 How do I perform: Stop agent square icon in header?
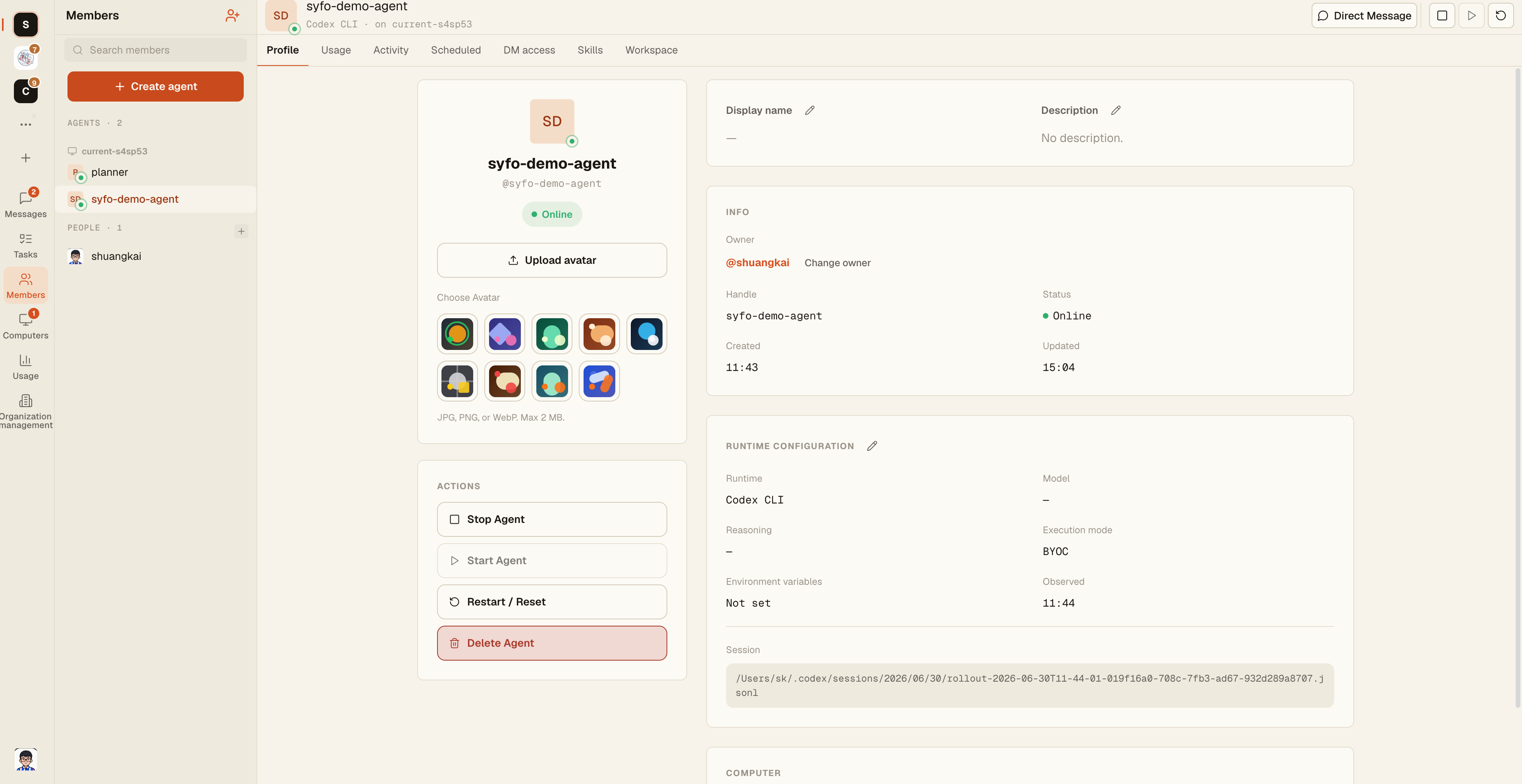coord(1442,15)
